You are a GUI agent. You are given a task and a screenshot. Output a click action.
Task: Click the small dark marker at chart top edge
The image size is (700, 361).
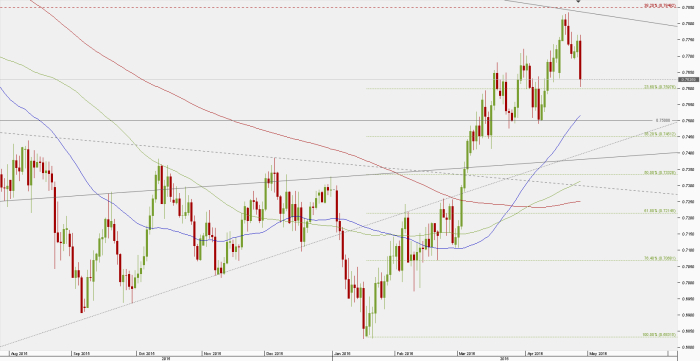coord(579,1)
